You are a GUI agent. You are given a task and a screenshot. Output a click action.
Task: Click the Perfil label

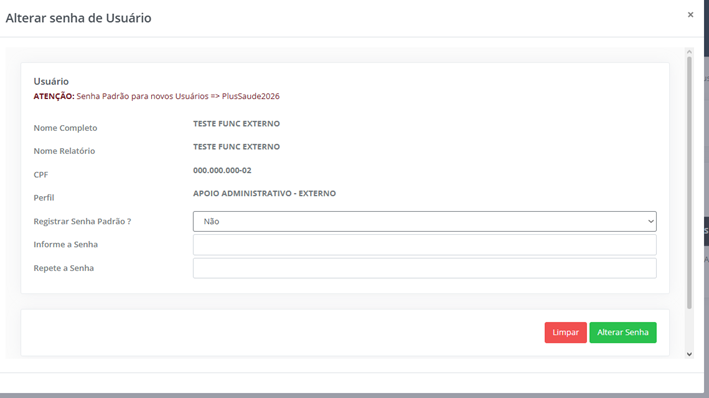(44, 198)
